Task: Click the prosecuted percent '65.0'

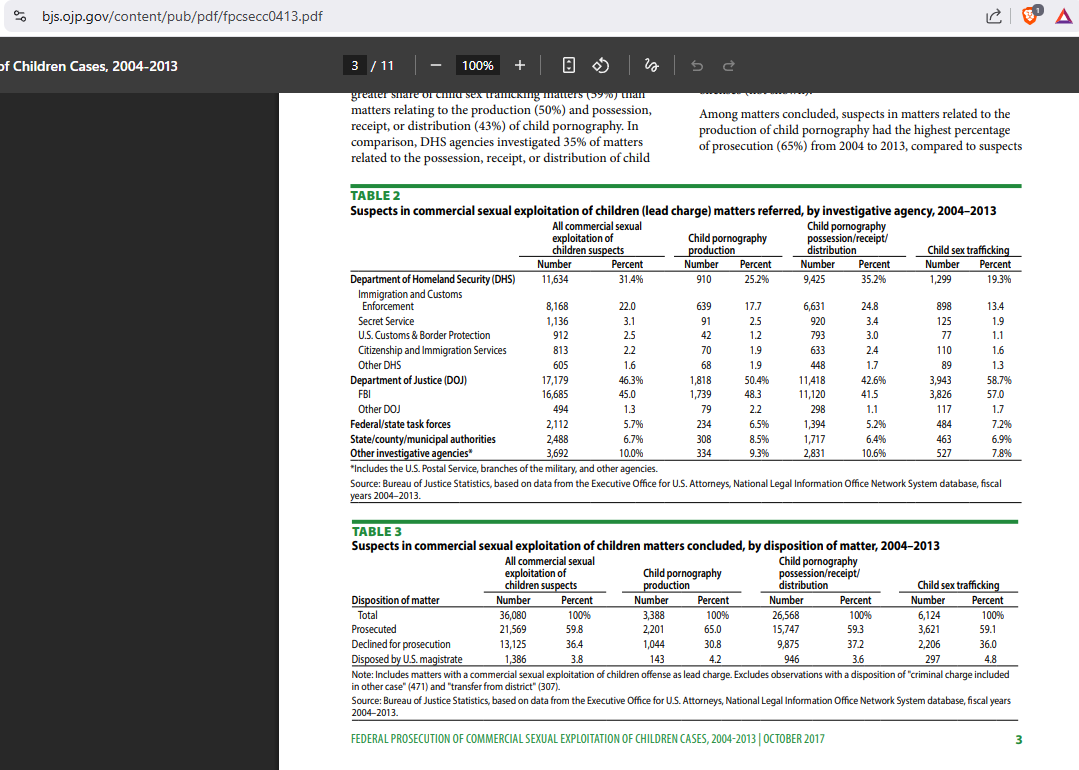Action: click(713, 629)
